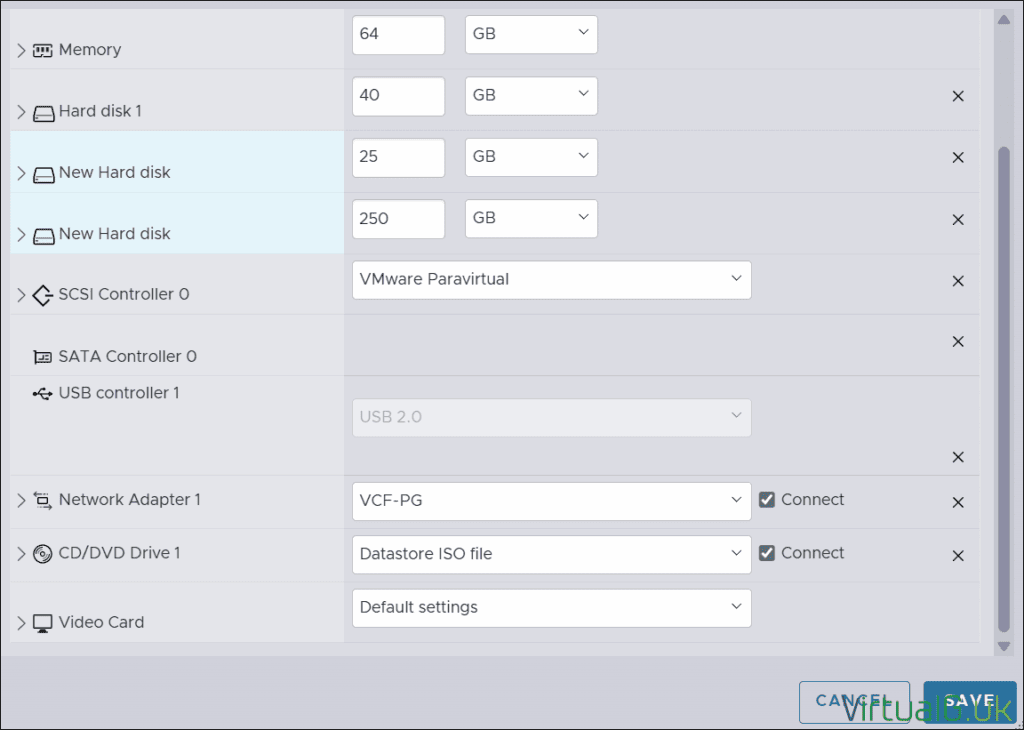This screenshot has height=730, width=1024.
Task: Click the SAVE button
Action: [968, 701]
